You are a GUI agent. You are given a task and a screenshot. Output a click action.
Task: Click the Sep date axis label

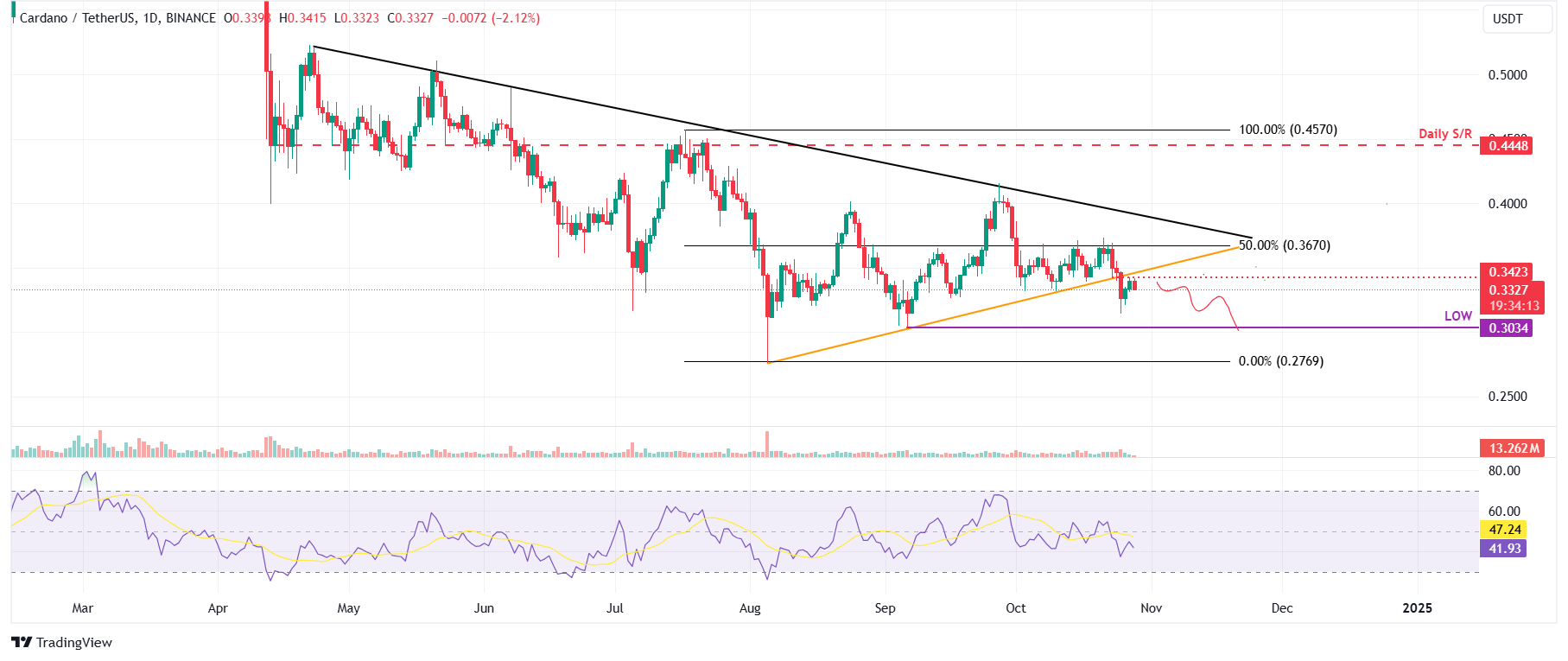(x=886, y=608)
